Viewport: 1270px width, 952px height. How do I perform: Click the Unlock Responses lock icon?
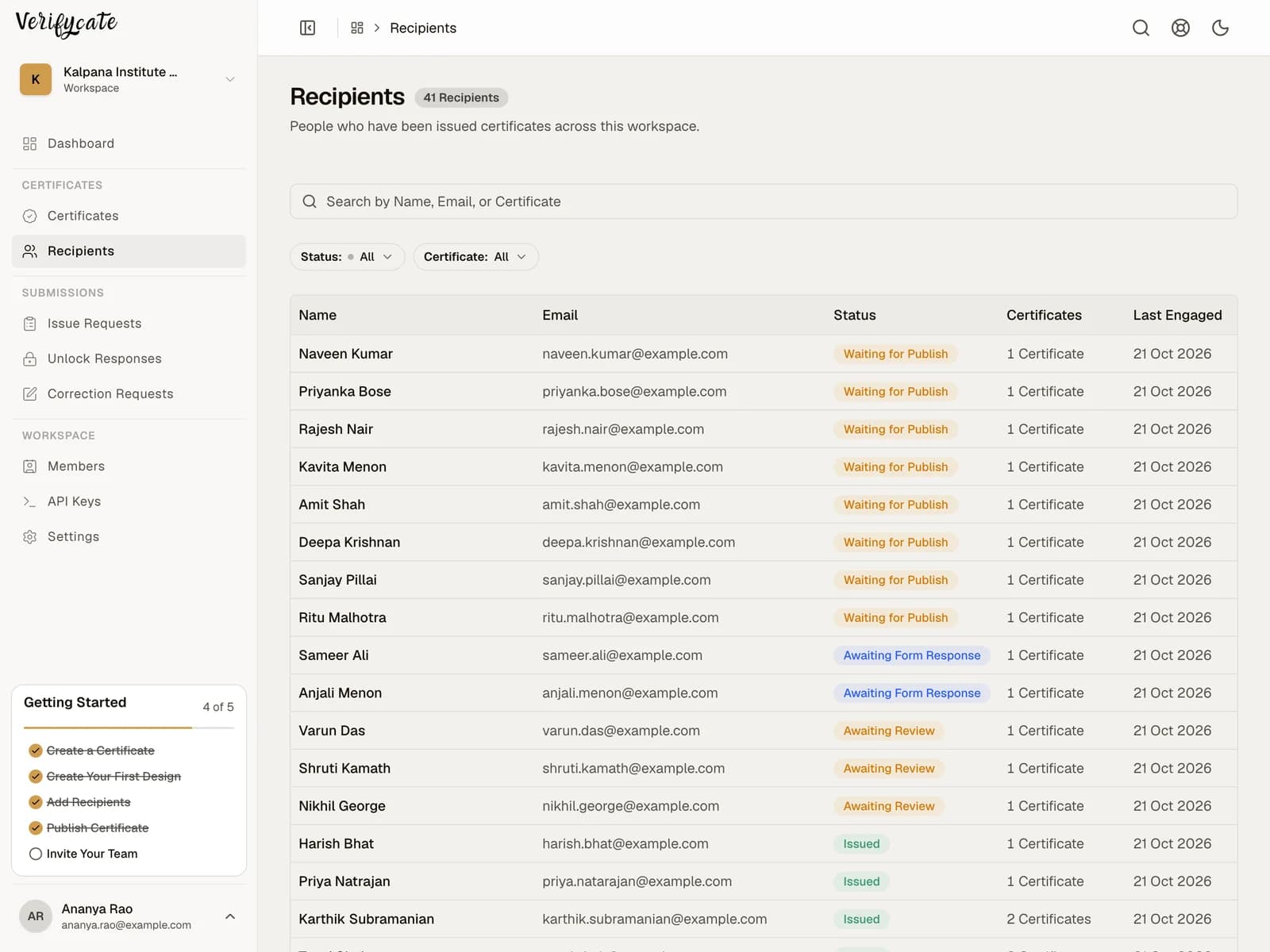click(30, 359)
